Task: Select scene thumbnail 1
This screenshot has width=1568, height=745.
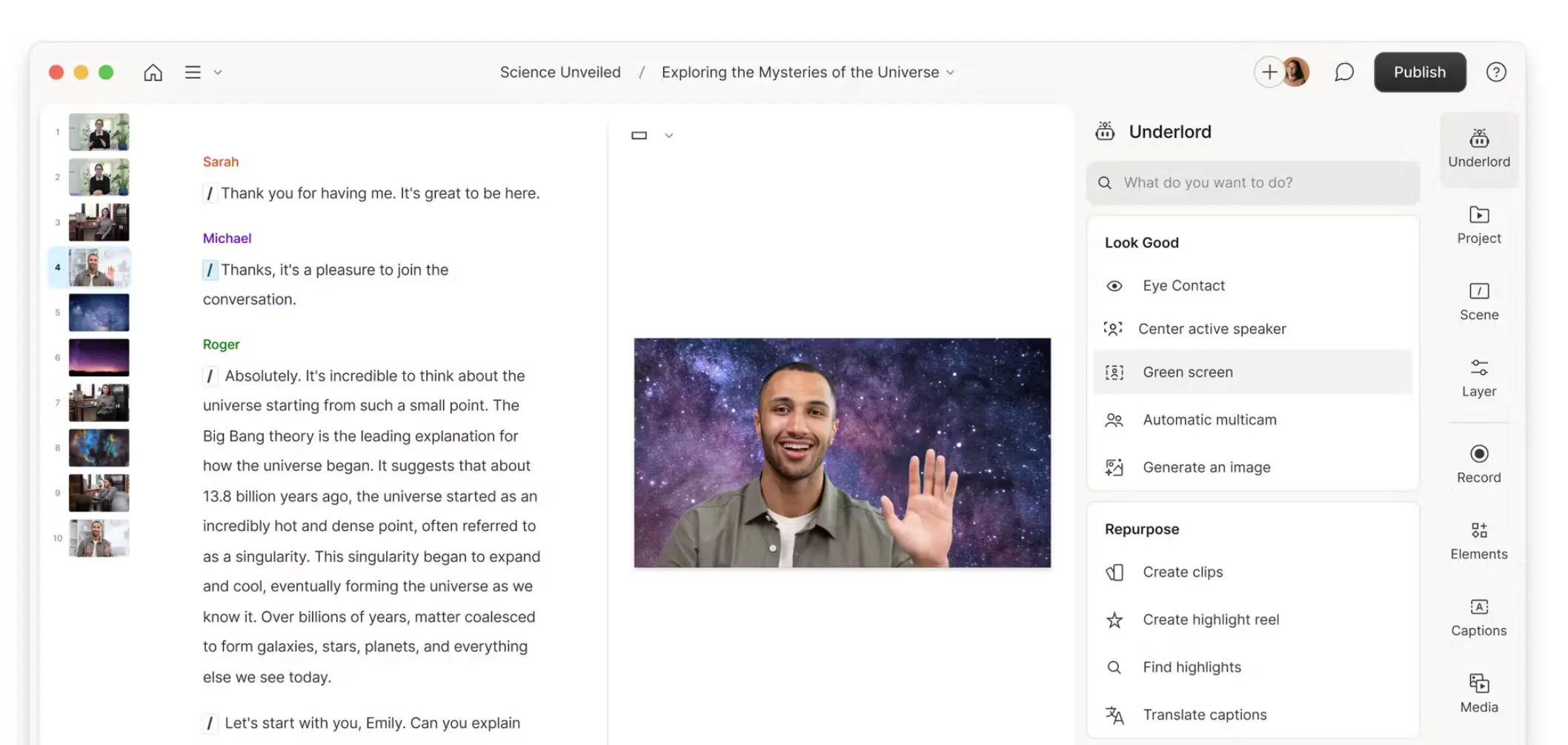Action: tap(99, 132)
